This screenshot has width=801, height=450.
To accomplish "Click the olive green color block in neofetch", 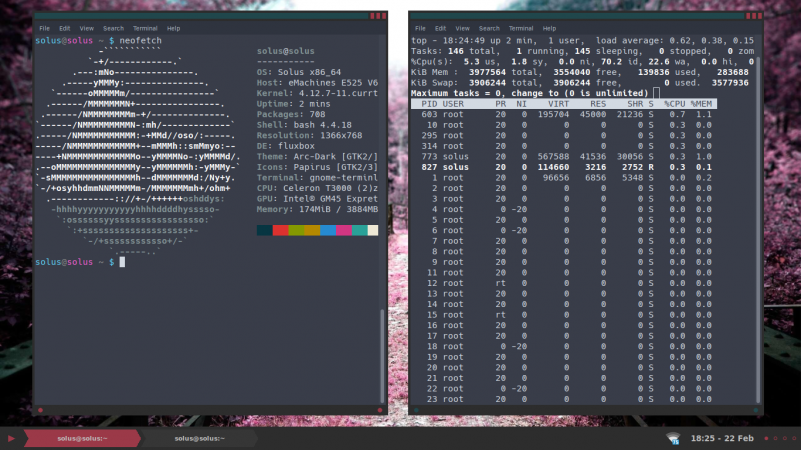I will click(296, 230).
